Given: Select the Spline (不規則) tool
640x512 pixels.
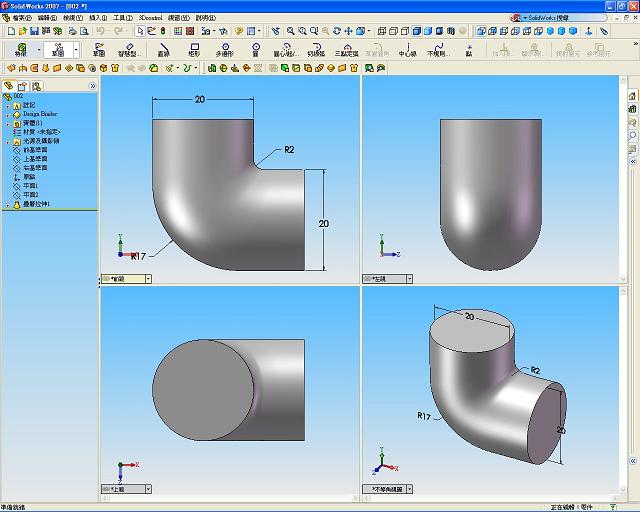Looking at the screenshot, I should pyautogui.click(x=438, y=50).
